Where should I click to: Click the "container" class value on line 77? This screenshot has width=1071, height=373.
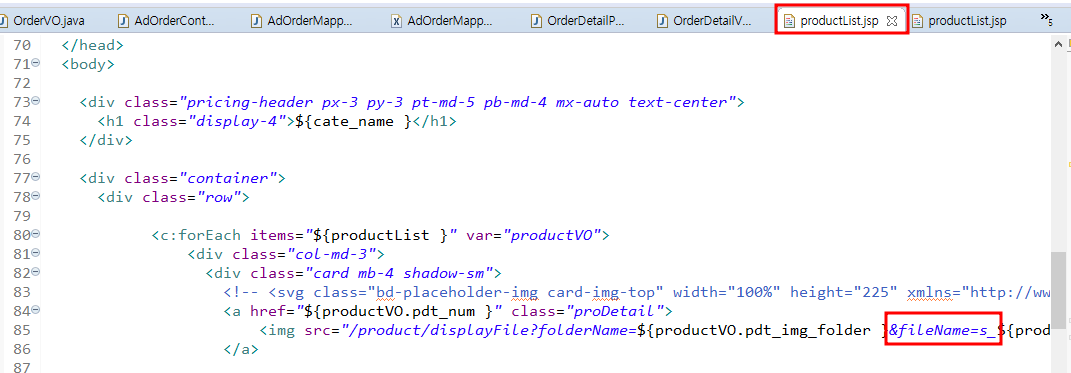point(227,178)
